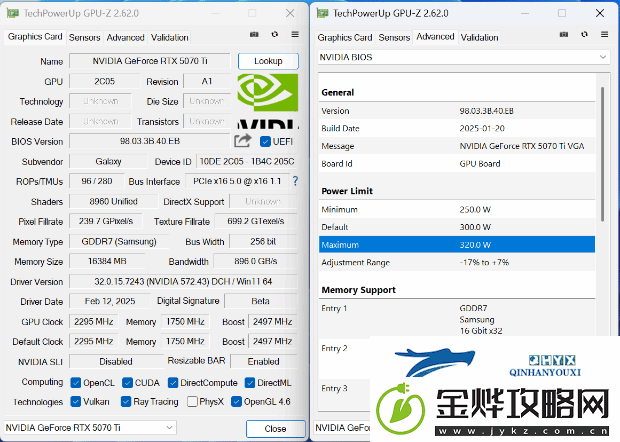The height and width of the screenshot is (442, 620).
Task: Select the Build Date 2025-01-20 row
Action: point(457,128)
